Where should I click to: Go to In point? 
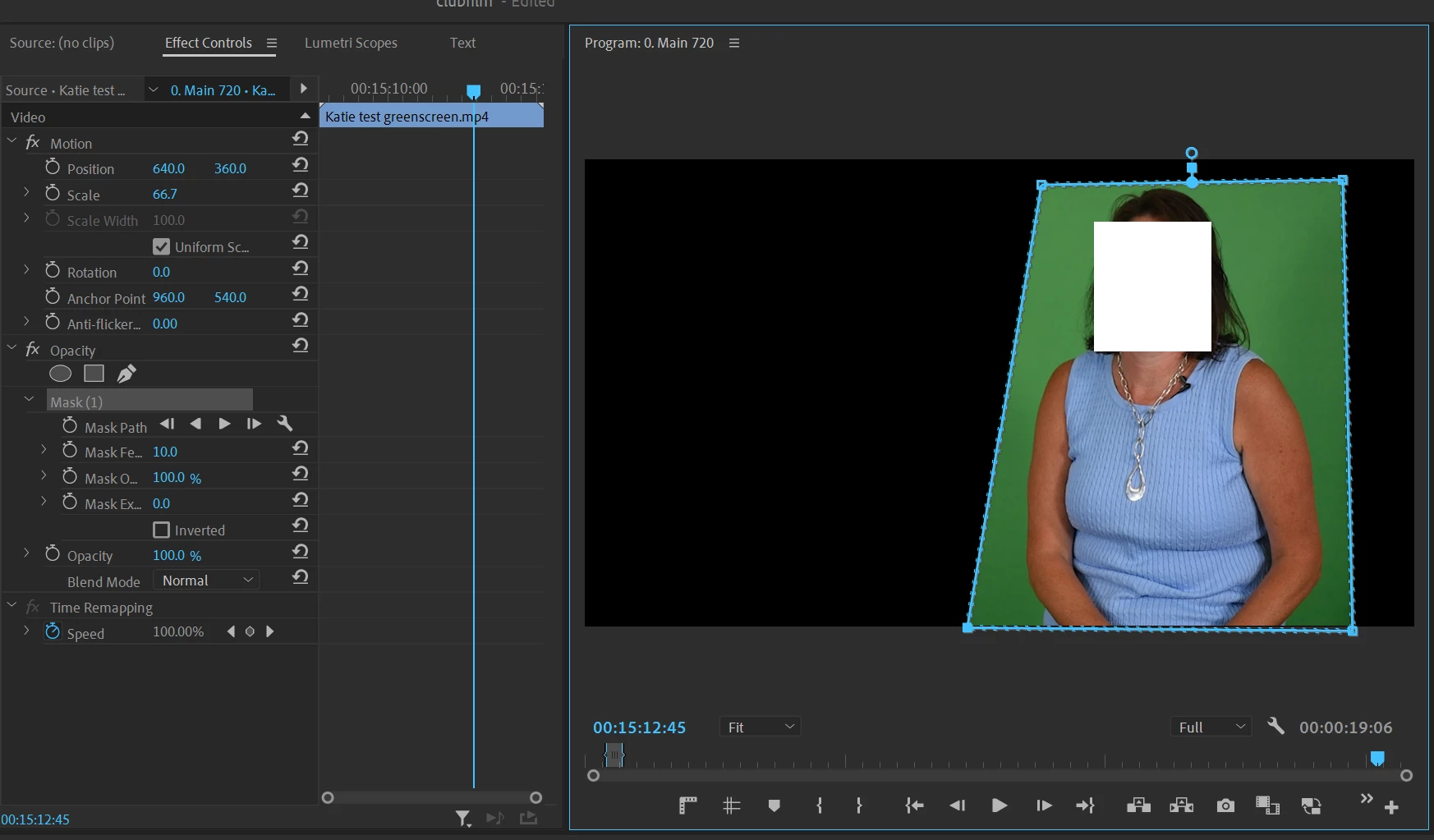click(914, 806)
